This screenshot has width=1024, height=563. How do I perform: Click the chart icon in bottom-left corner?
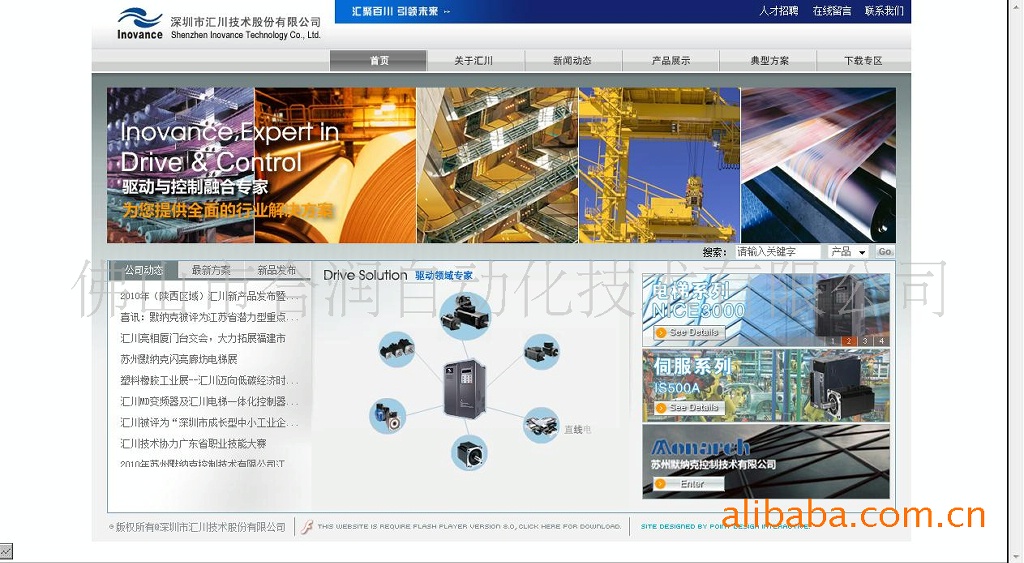tap(6, 551)
